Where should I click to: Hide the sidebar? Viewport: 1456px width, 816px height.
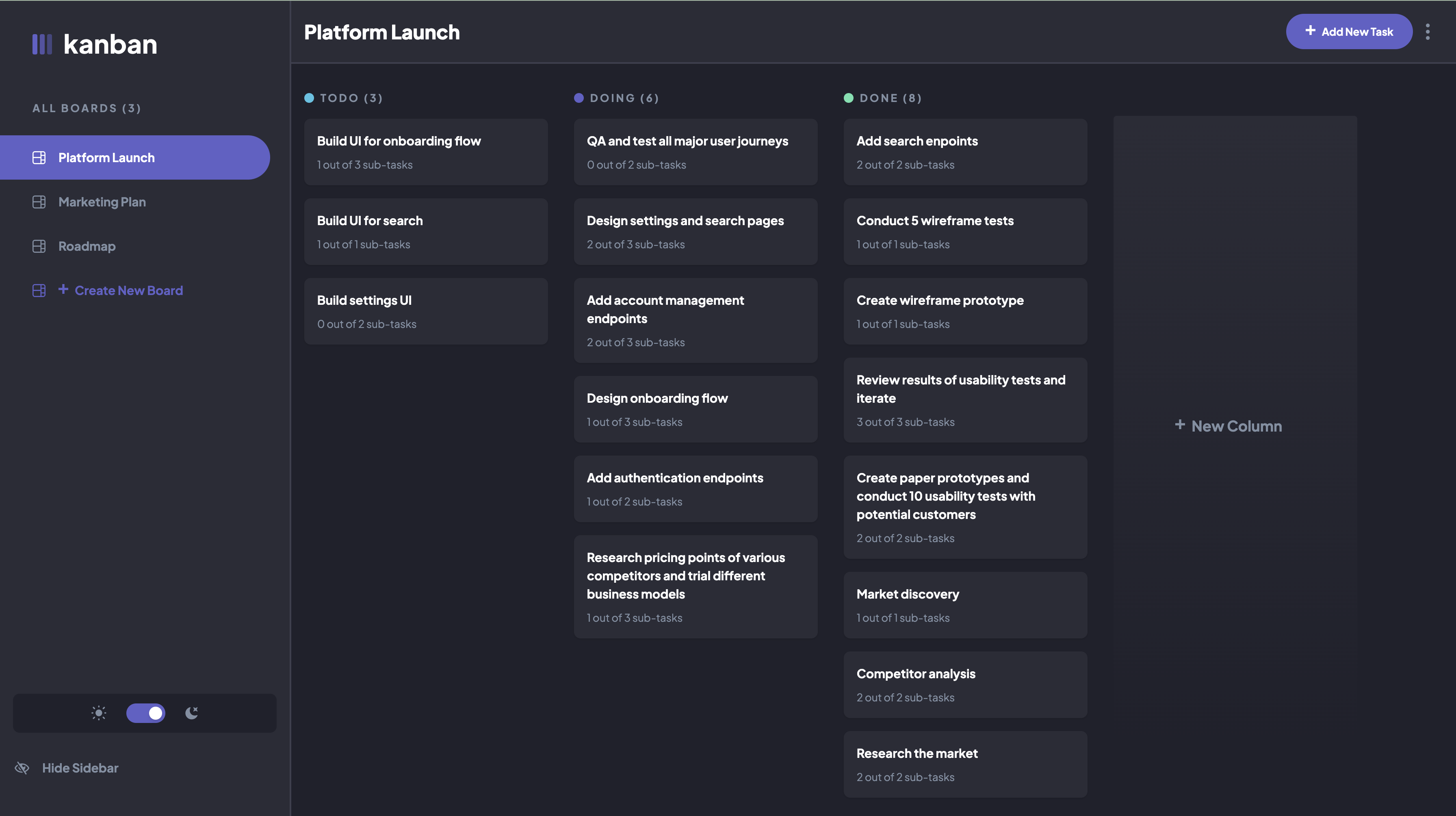80,768
